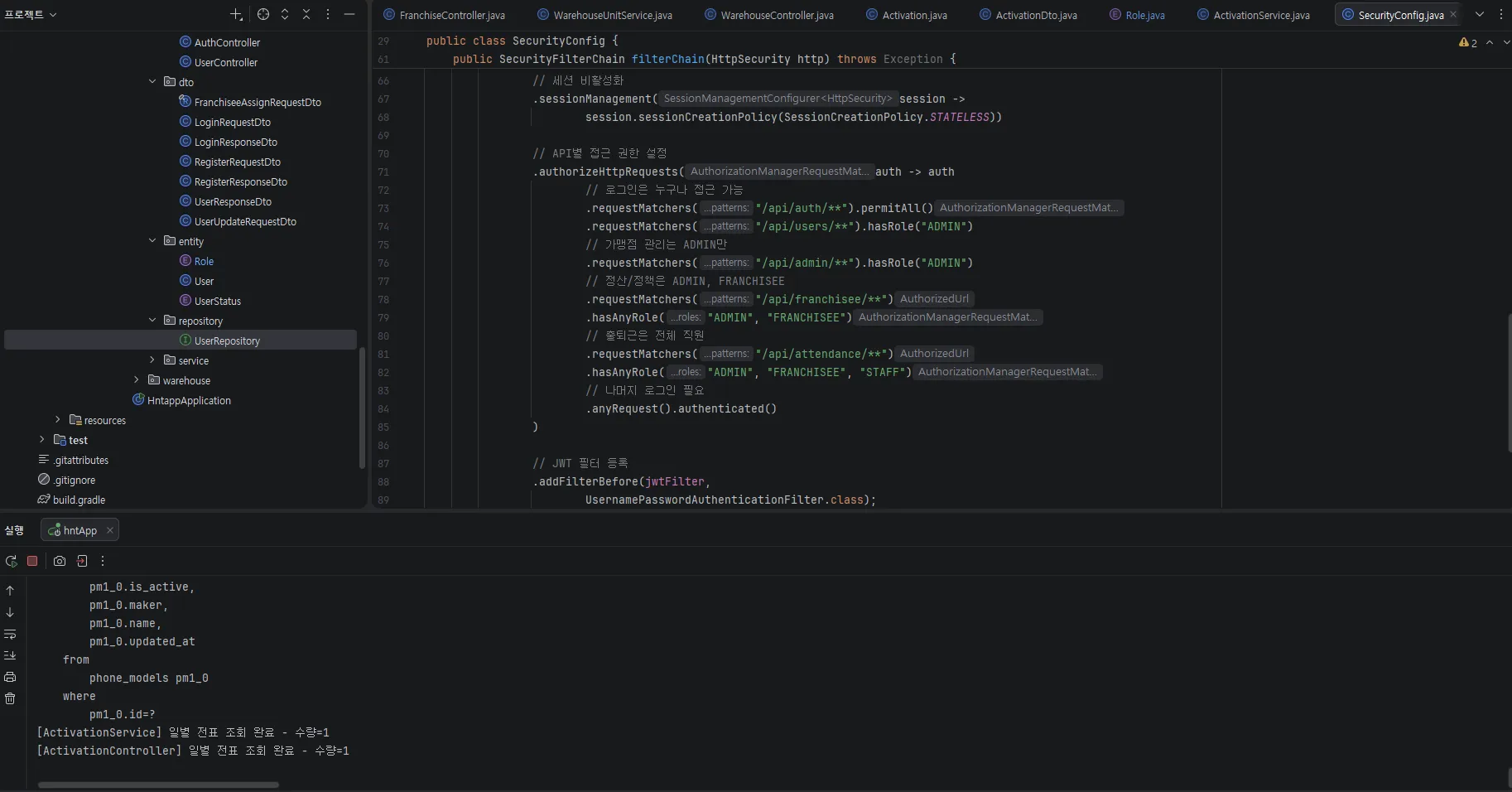Select RegisterResponseDto in the tree
Viewport: 1512px width, 792px height.
233,181
